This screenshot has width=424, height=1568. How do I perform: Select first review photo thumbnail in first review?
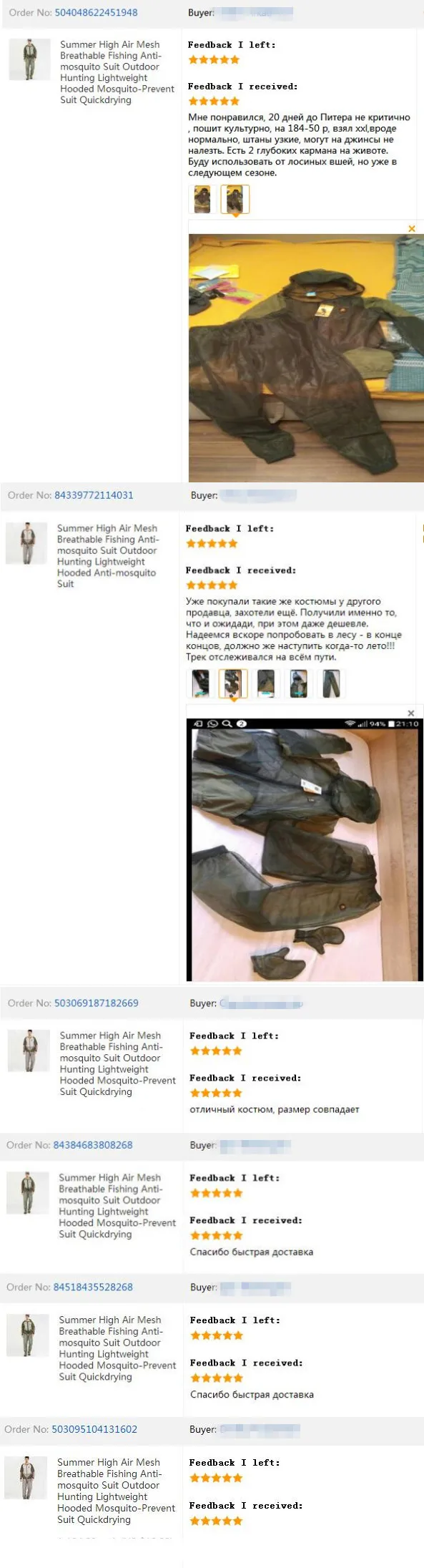click(202, 199)
